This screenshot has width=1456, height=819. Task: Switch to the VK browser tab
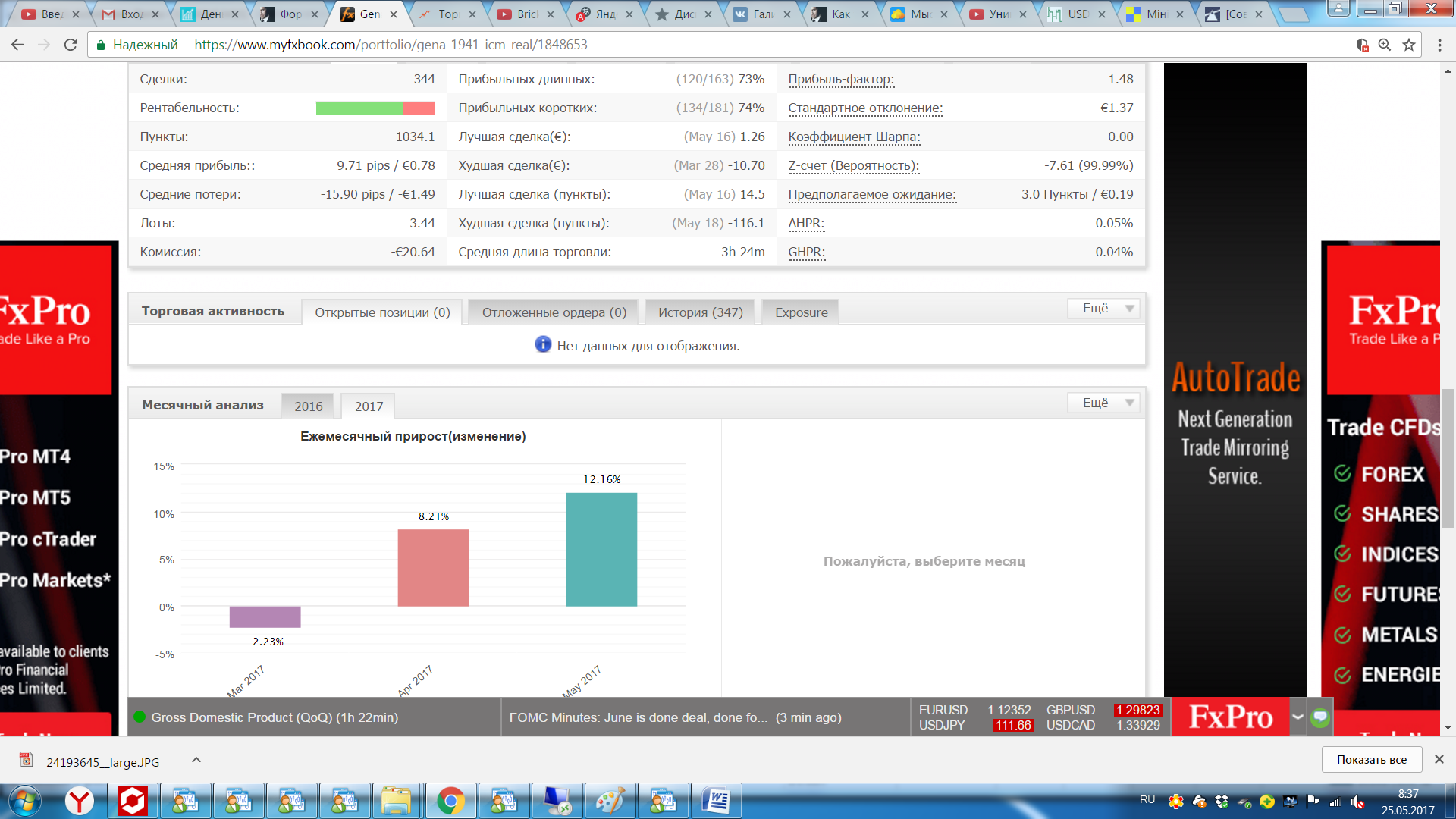click(x=762, y=14)
